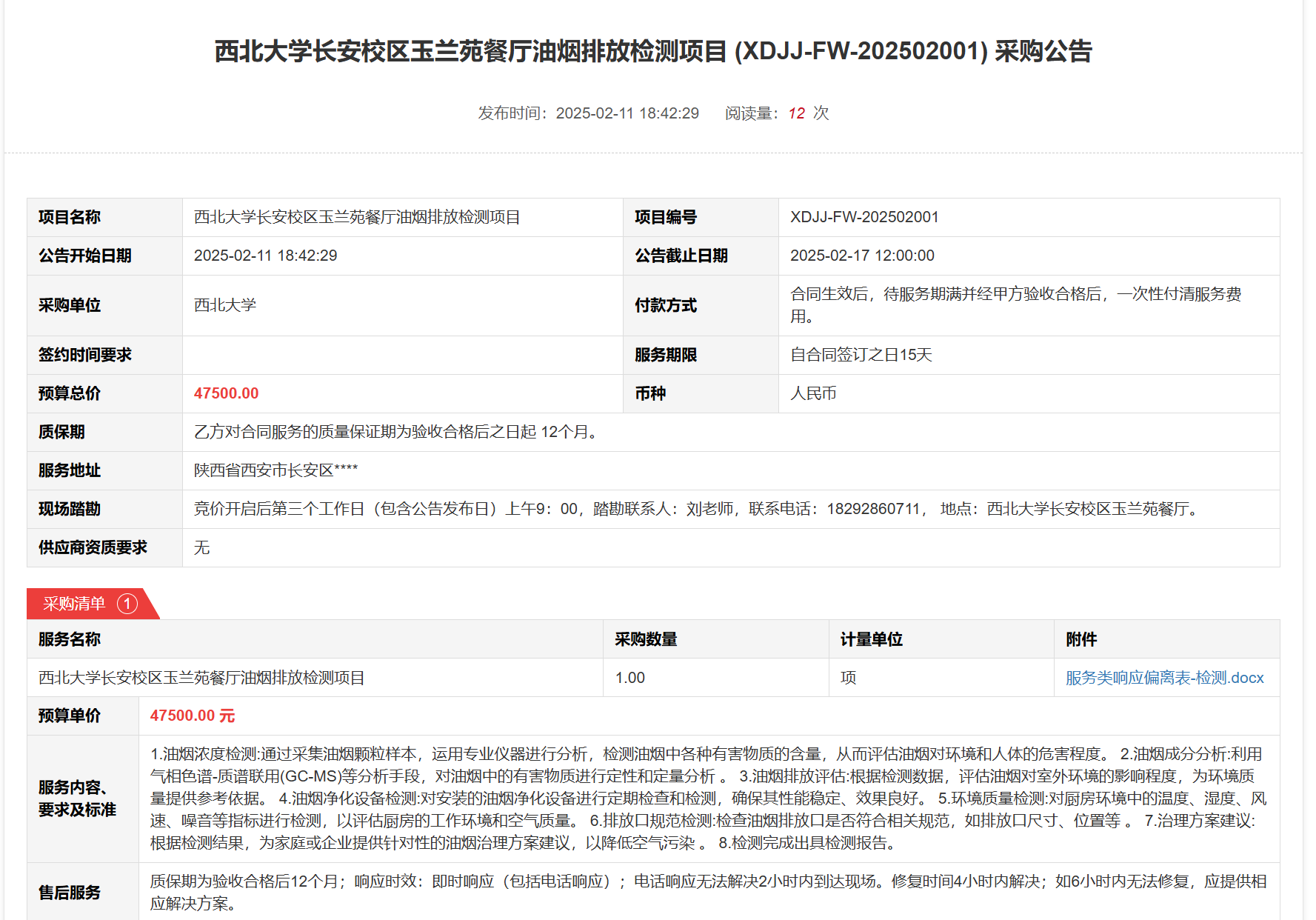Open the 服务类响应偏离表-检测.docx attachment link

pos(1164,678)
